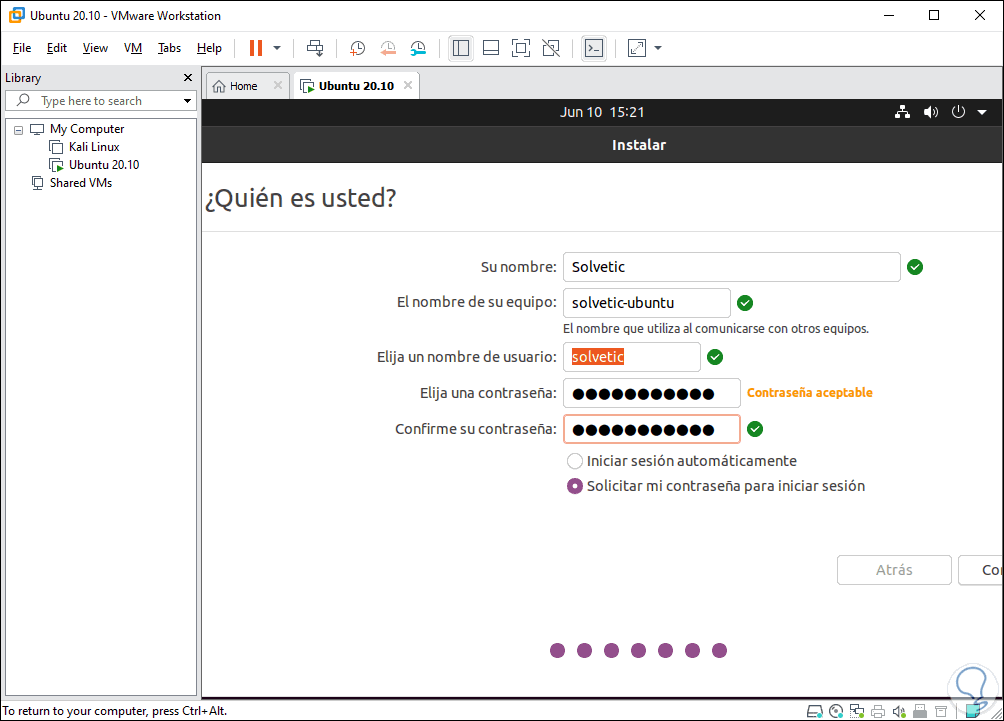Image resolution: width=1004 pixels, height=721 pixels.
Task: Click green check beside Su nombre field
Action: tap(915, 267)
